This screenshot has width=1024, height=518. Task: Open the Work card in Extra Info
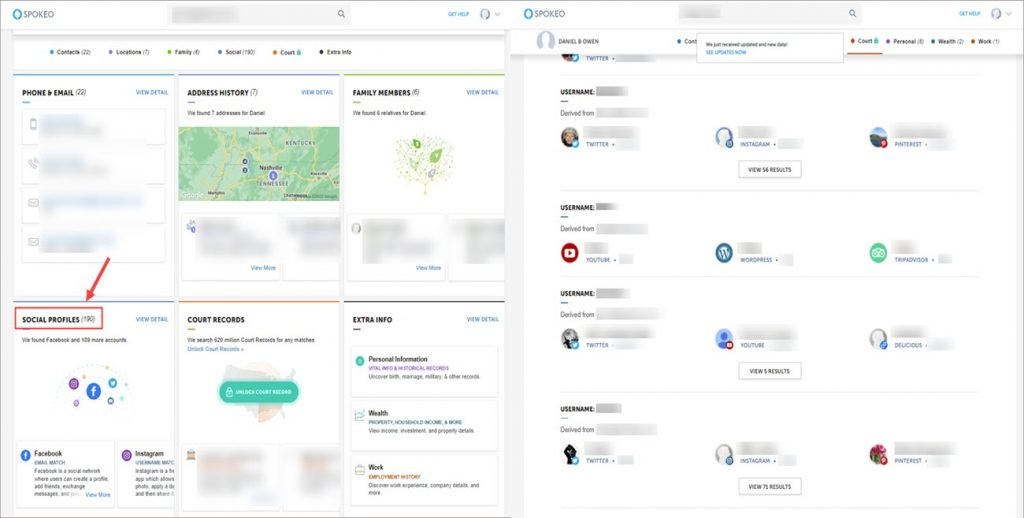[x=424, y=480]
